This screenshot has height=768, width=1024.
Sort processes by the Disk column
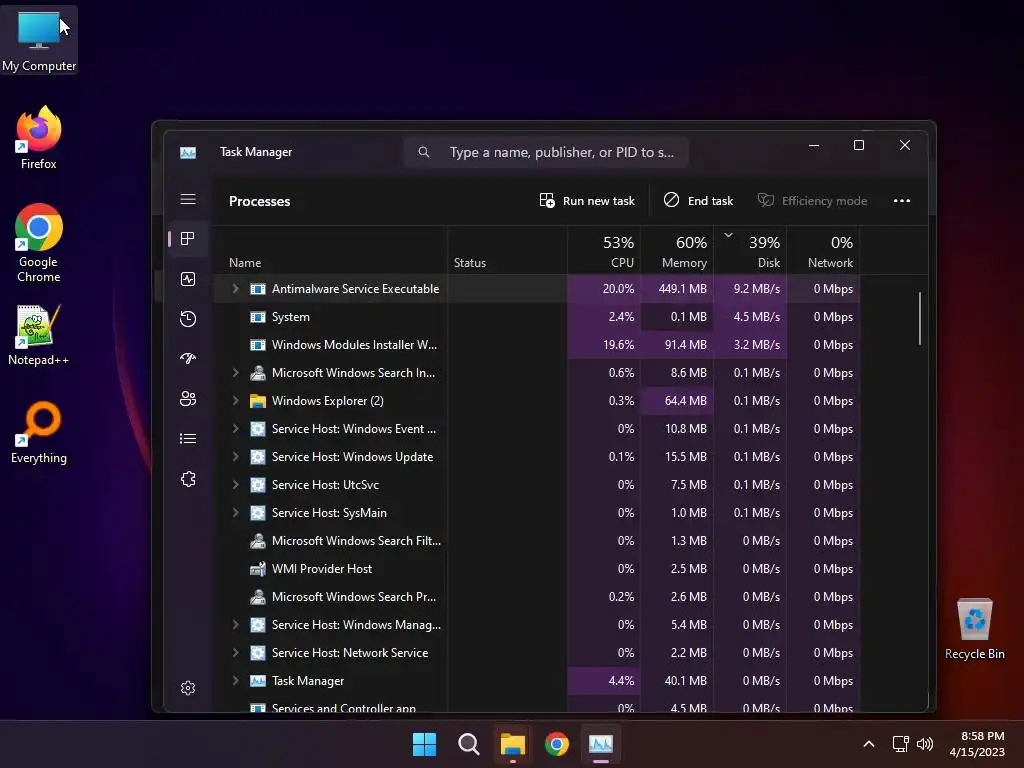(750, 250)
